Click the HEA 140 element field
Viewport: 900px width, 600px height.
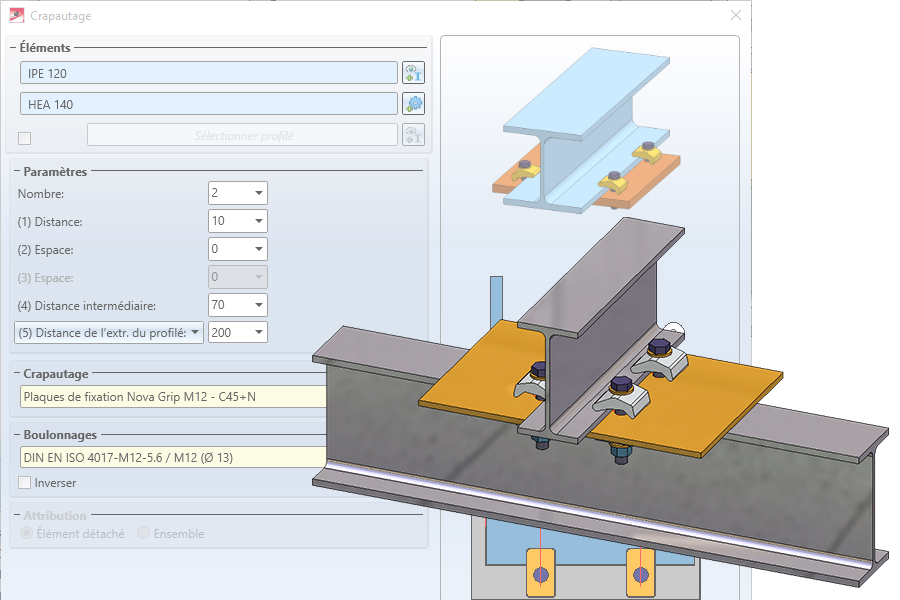click(208, 104)
